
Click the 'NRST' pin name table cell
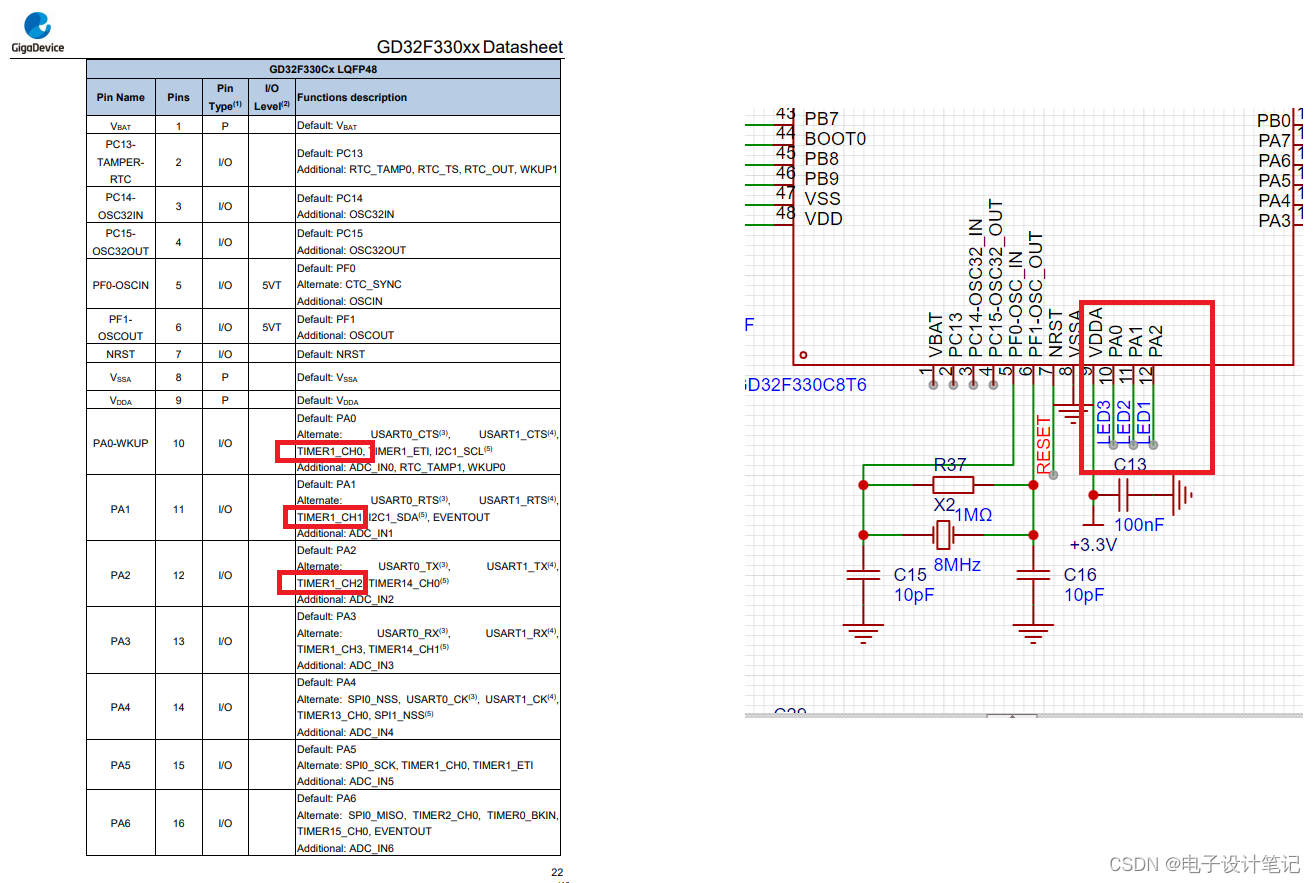(x=120, y=354)
